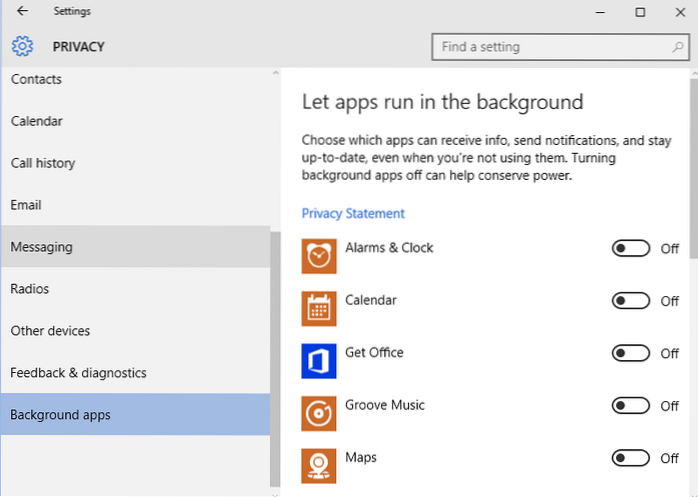Viewport: 698px width, 497px height.
Task: Click the Get Office app icon
Action: point(319,361)
